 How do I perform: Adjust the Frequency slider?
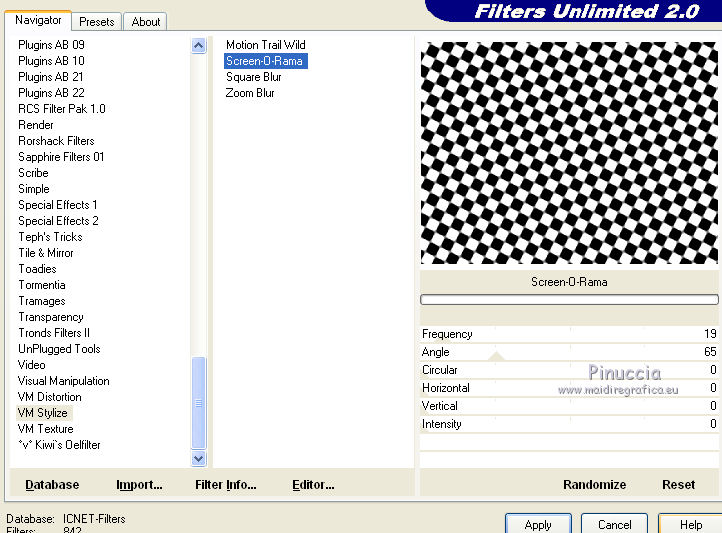tap(569, 334)
